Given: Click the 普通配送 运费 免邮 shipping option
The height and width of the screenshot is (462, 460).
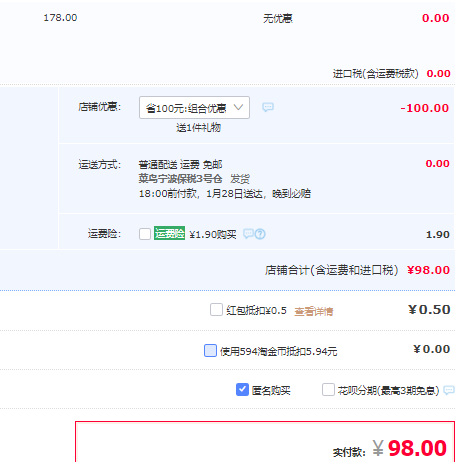Looking at the screenshot, I should pyautogui.click(x=180, y=164).
